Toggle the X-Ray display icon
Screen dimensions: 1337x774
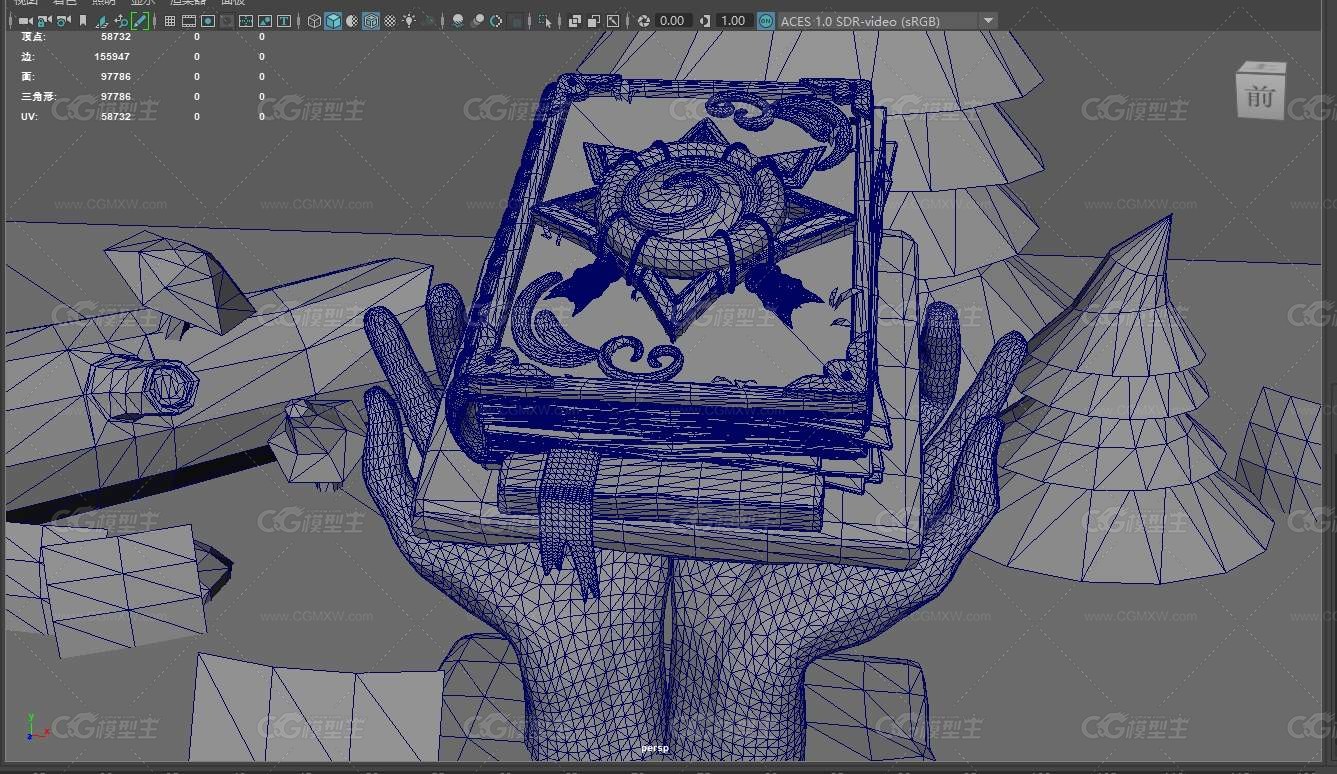tap(575, 21)
